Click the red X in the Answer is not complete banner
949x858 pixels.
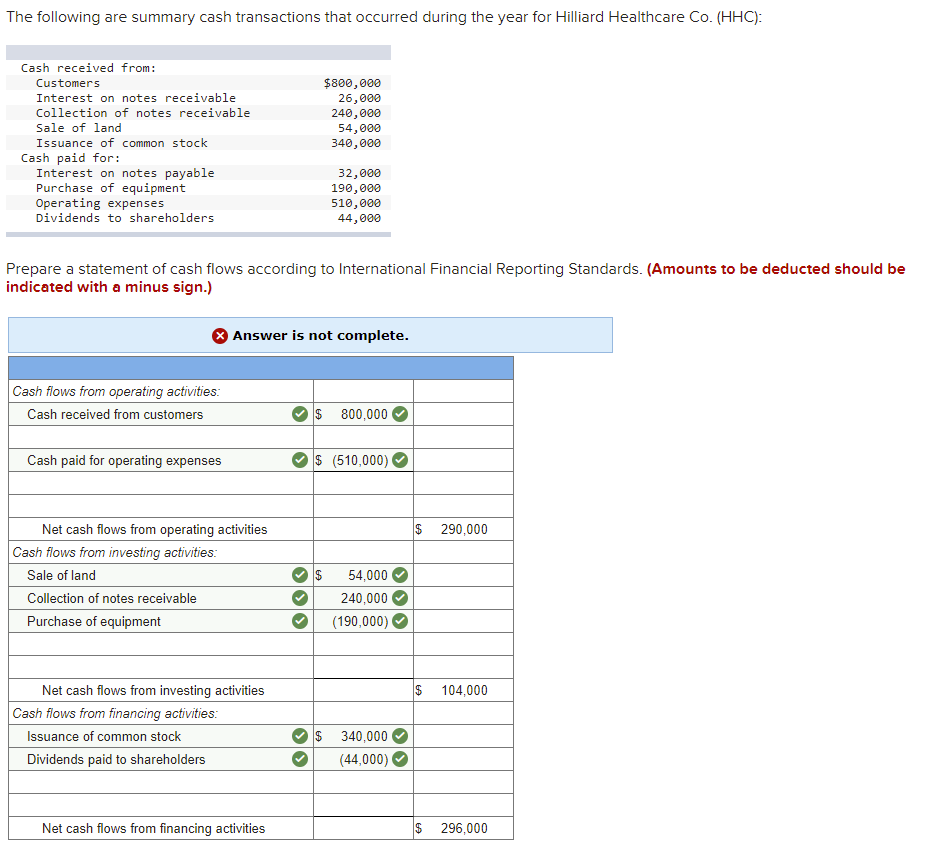pos(219,335)
